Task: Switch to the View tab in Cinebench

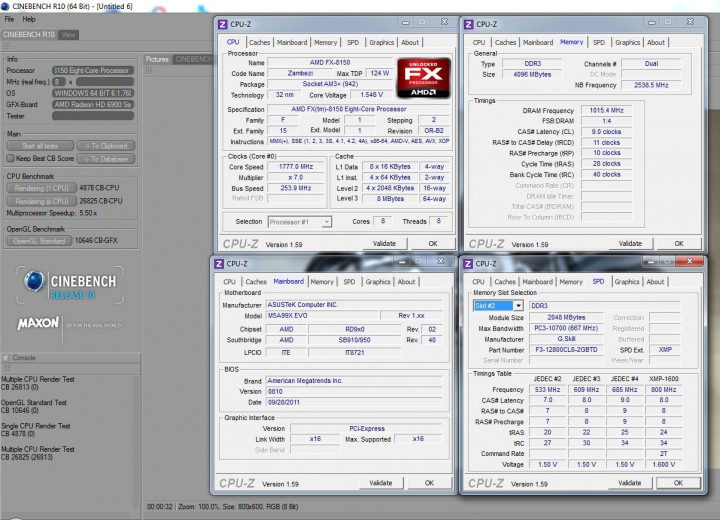Action: coord(68,34)
